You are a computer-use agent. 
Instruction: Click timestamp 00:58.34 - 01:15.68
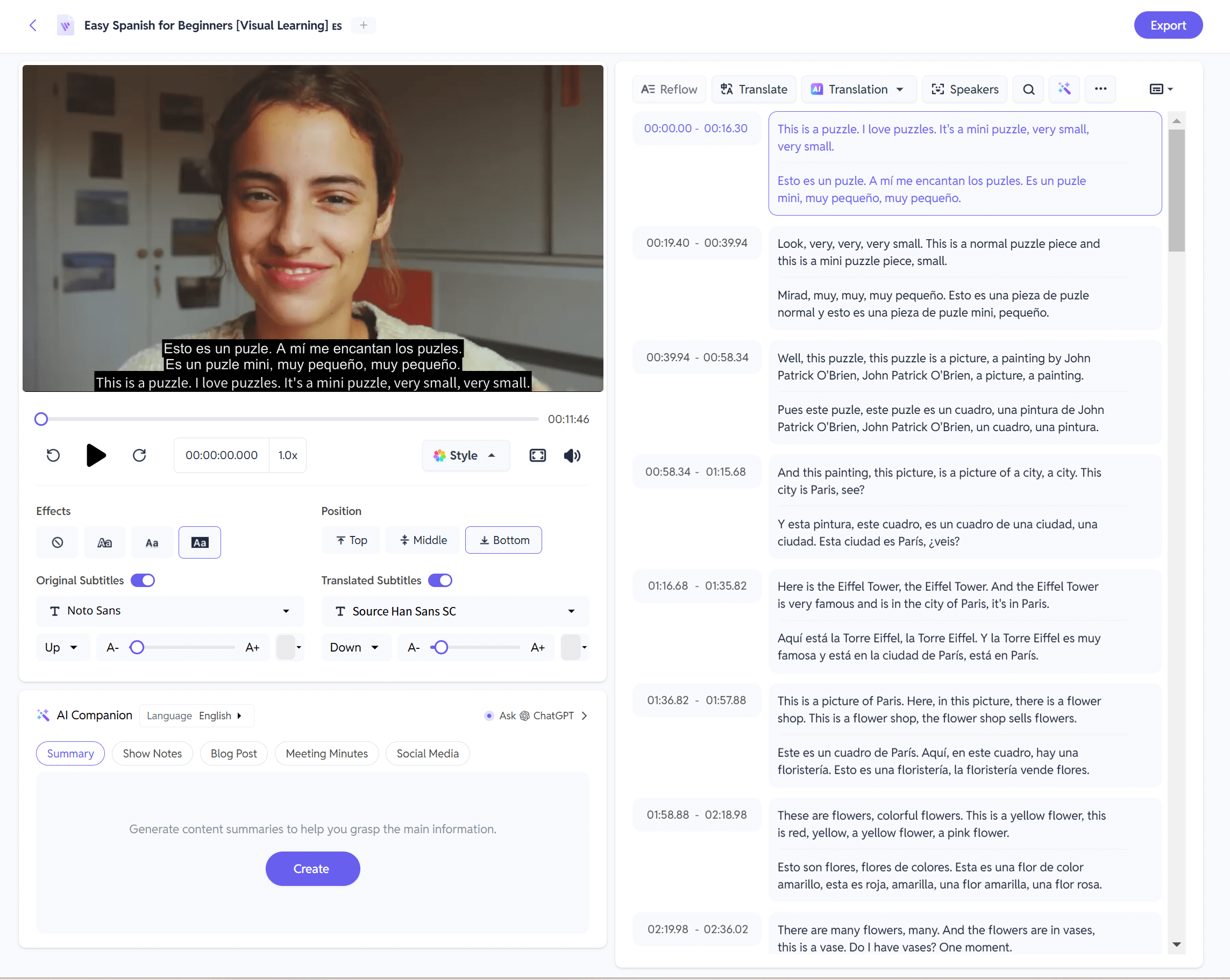pyautogui.click(x=695, y=471)
